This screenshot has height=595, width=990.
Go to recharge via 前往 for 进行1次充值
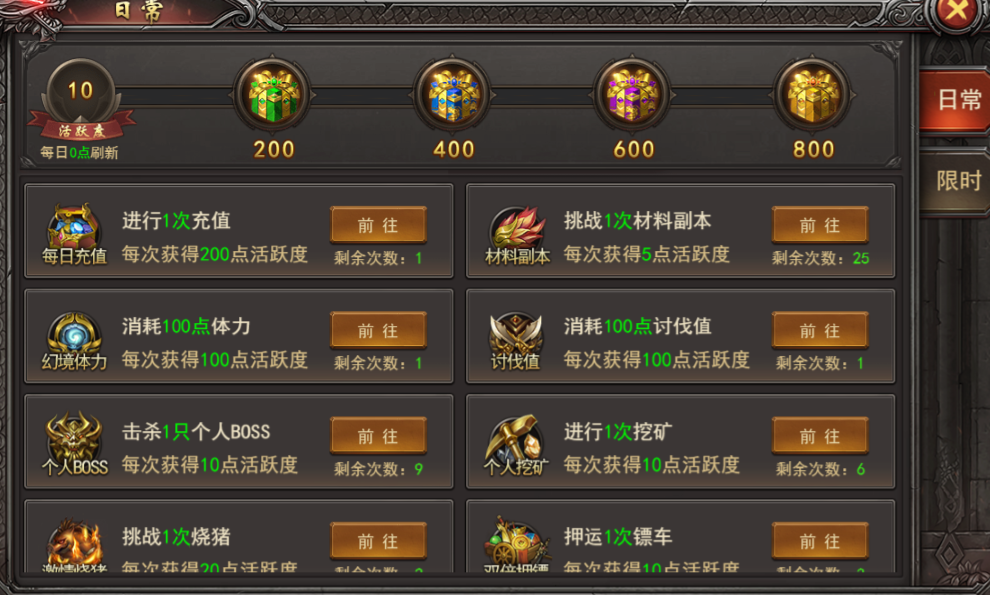coord(378,225)
